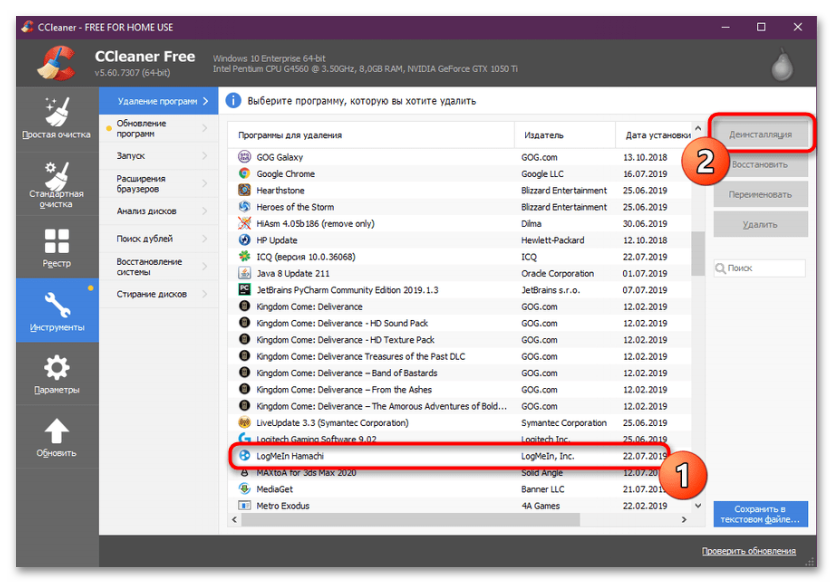Open the Запуск (Startup) menu item

(159, 156)
